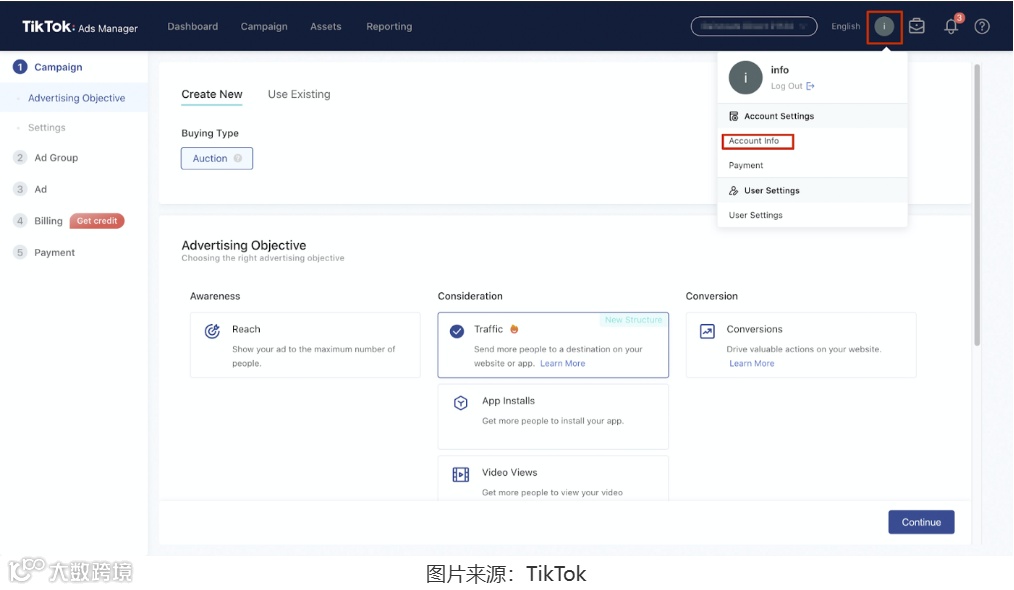Click the Awareness column heading
1014x590 pixels.
tap(215, 296)
